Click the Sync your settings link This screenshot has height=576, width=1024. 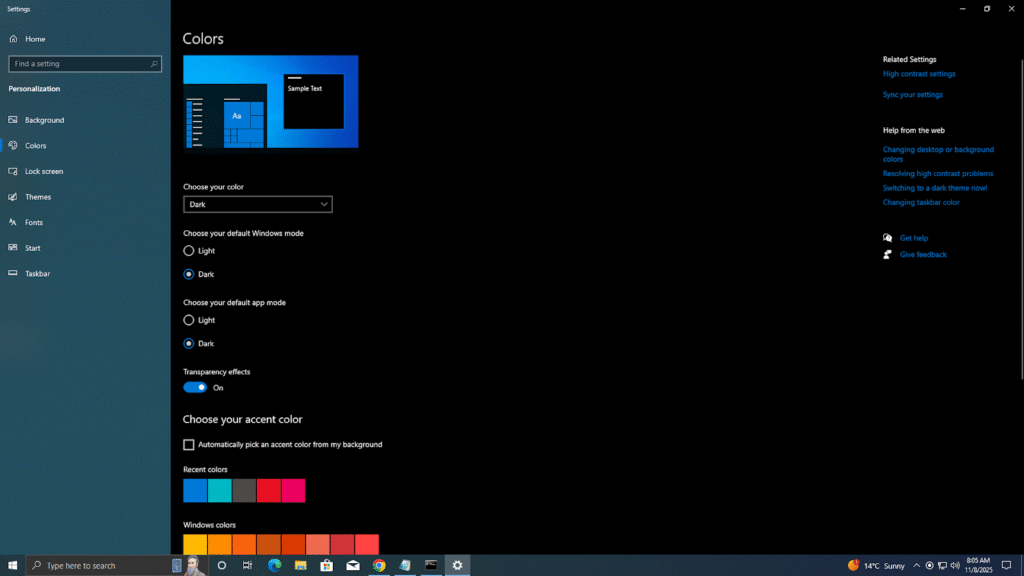[913, 95]
